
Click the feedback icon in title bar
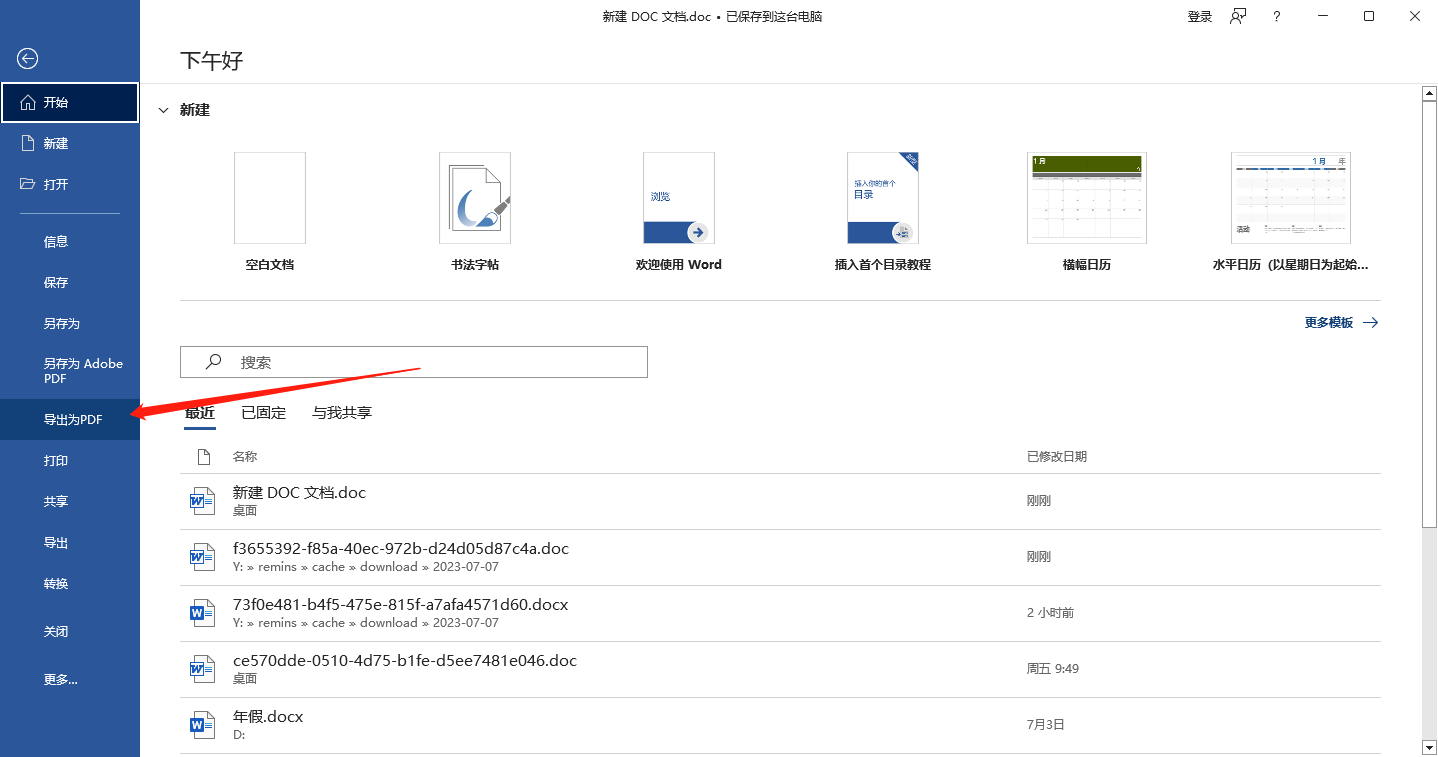[1238, 16]
